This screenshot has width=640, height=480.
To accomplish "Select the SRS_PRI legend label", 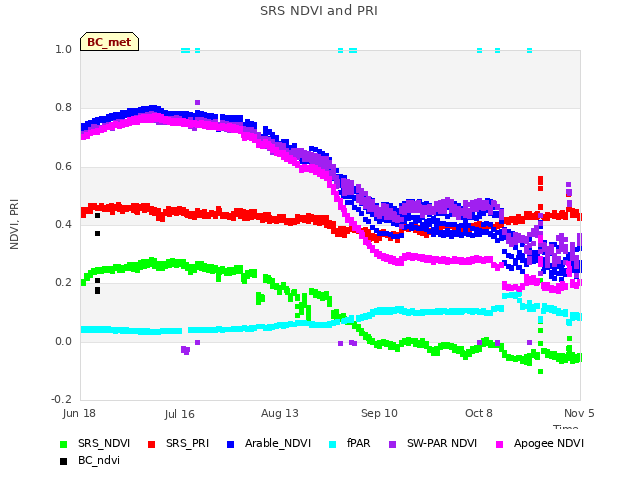I will (187, 444).
